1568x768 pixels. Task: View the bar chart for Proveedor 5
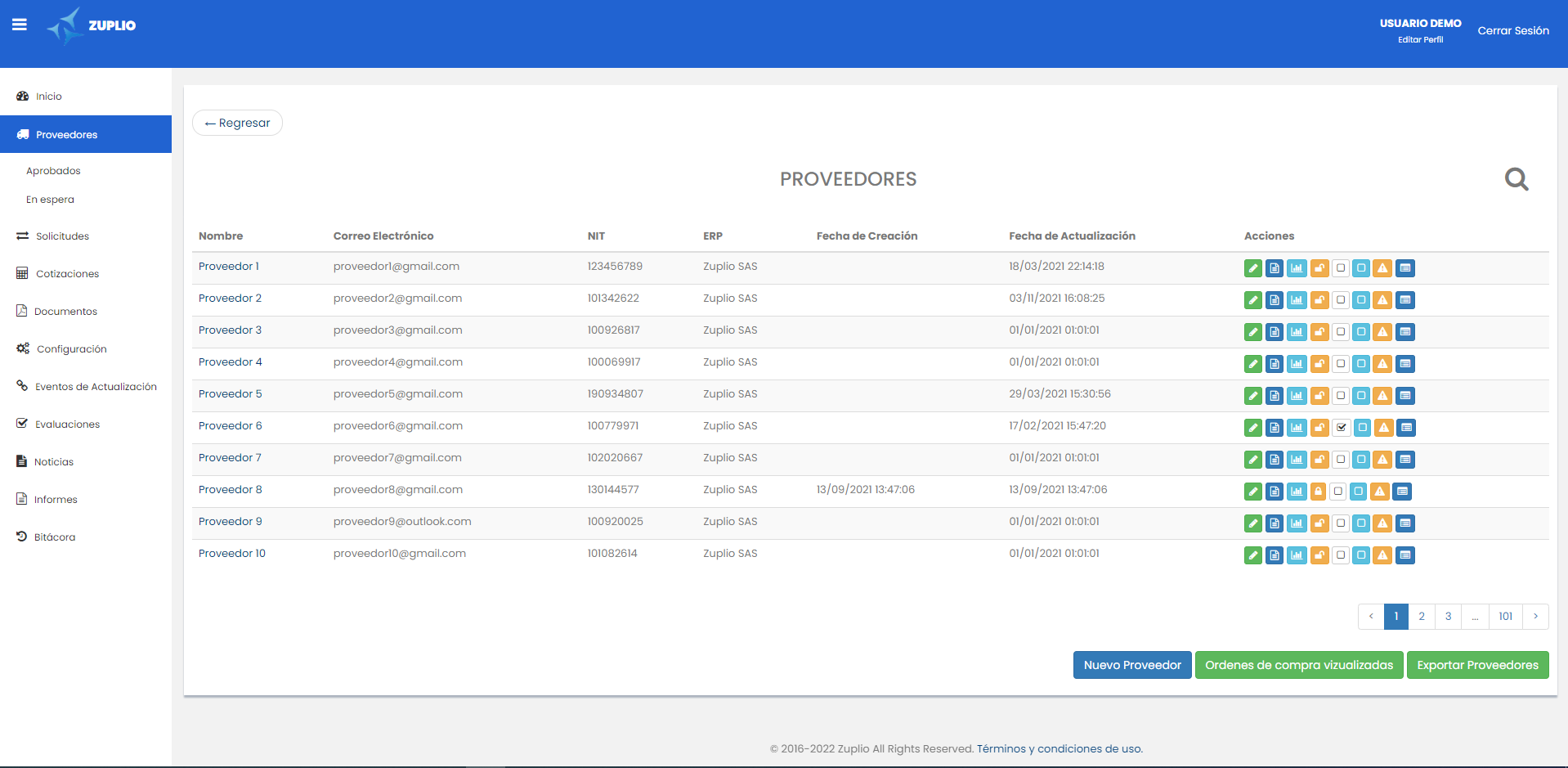pos(1297,396)
